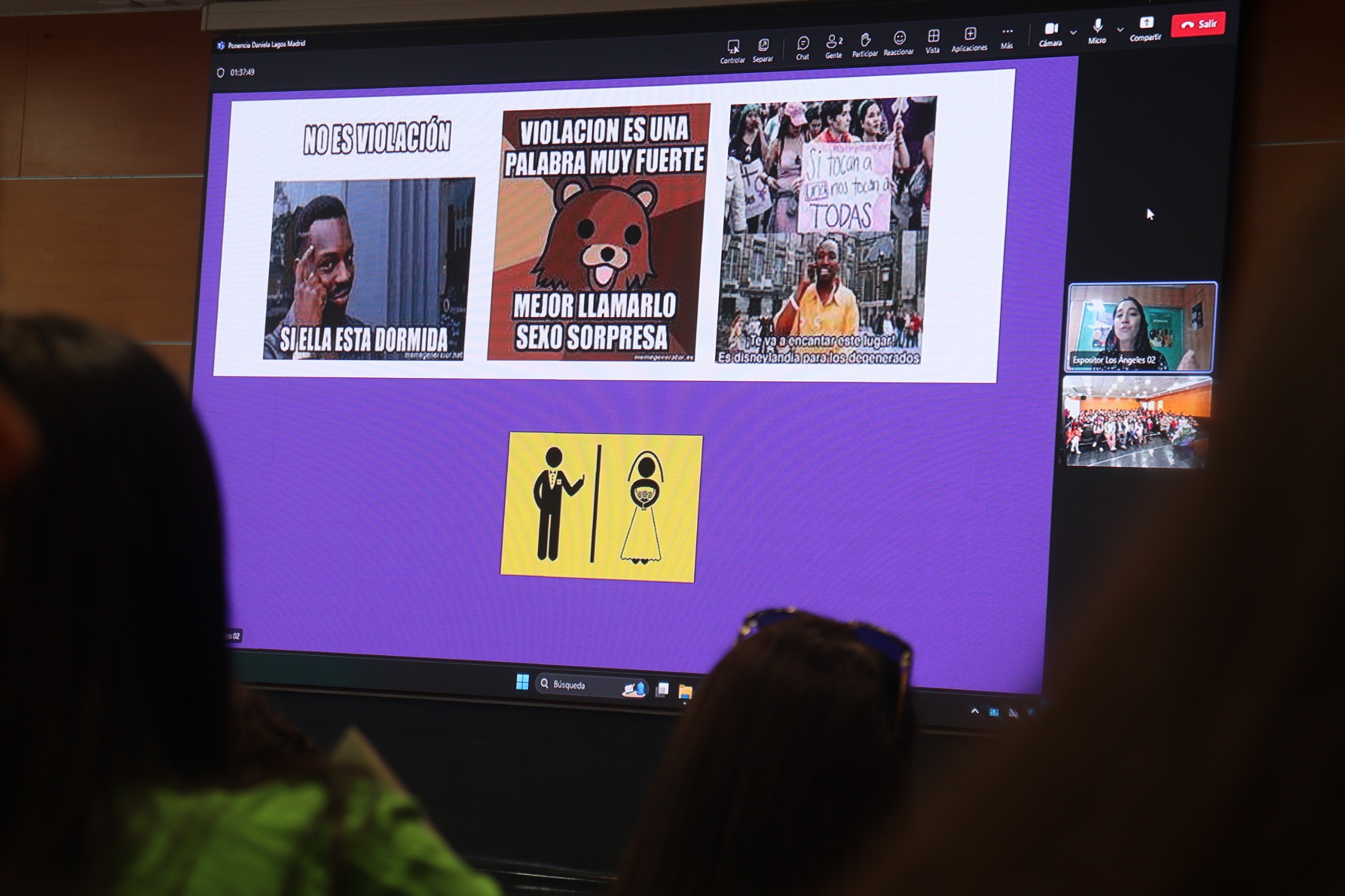Raise hand with the Participar icon
Viewport: 1345px width, 896px height.
[865, 45]
